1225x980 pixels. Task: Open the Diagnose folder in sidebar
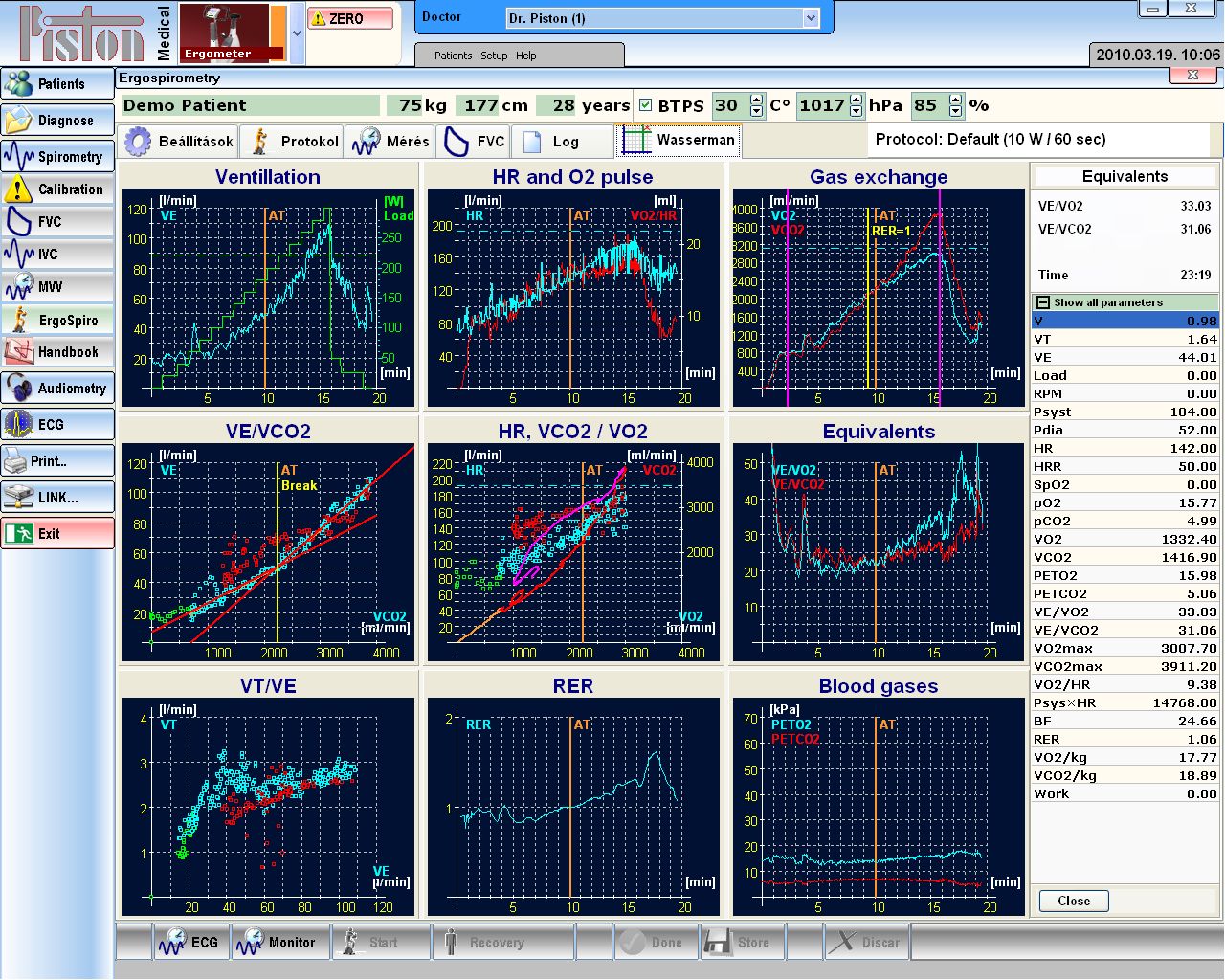57,121
